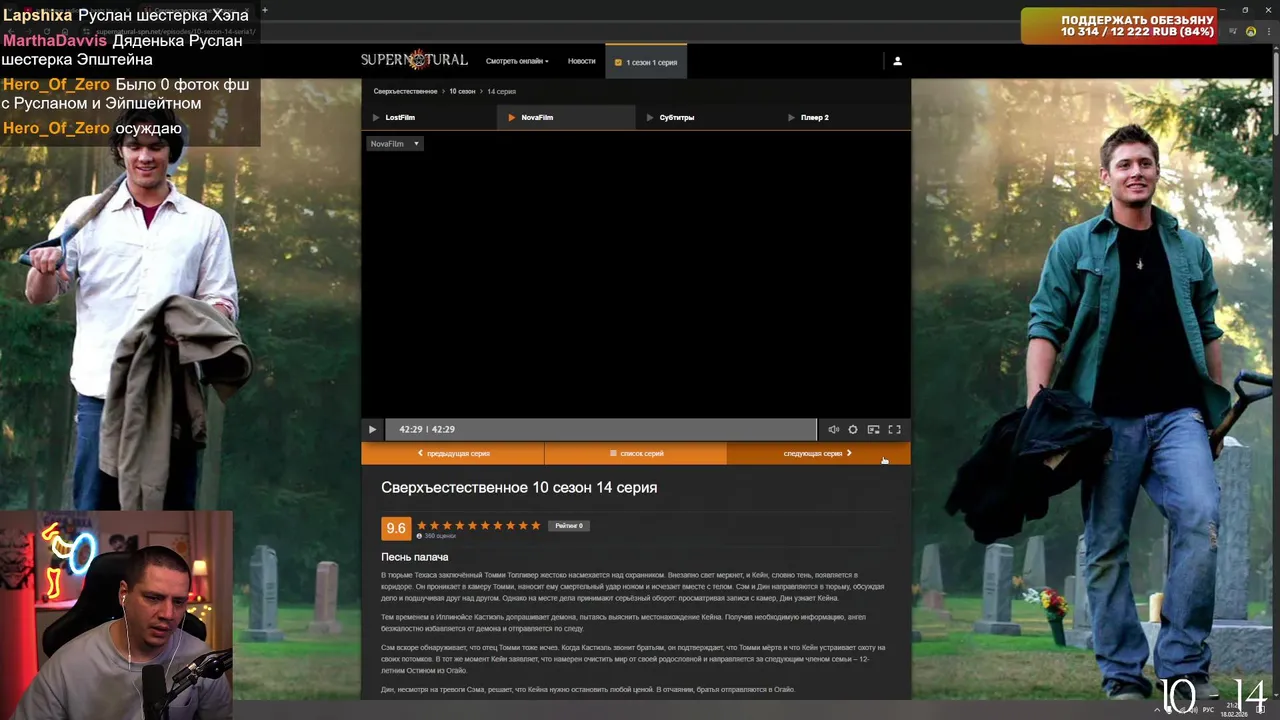Open список серий
Image resolution: width=1280 pixels, height=720 pixels.
tap(636, 454)
